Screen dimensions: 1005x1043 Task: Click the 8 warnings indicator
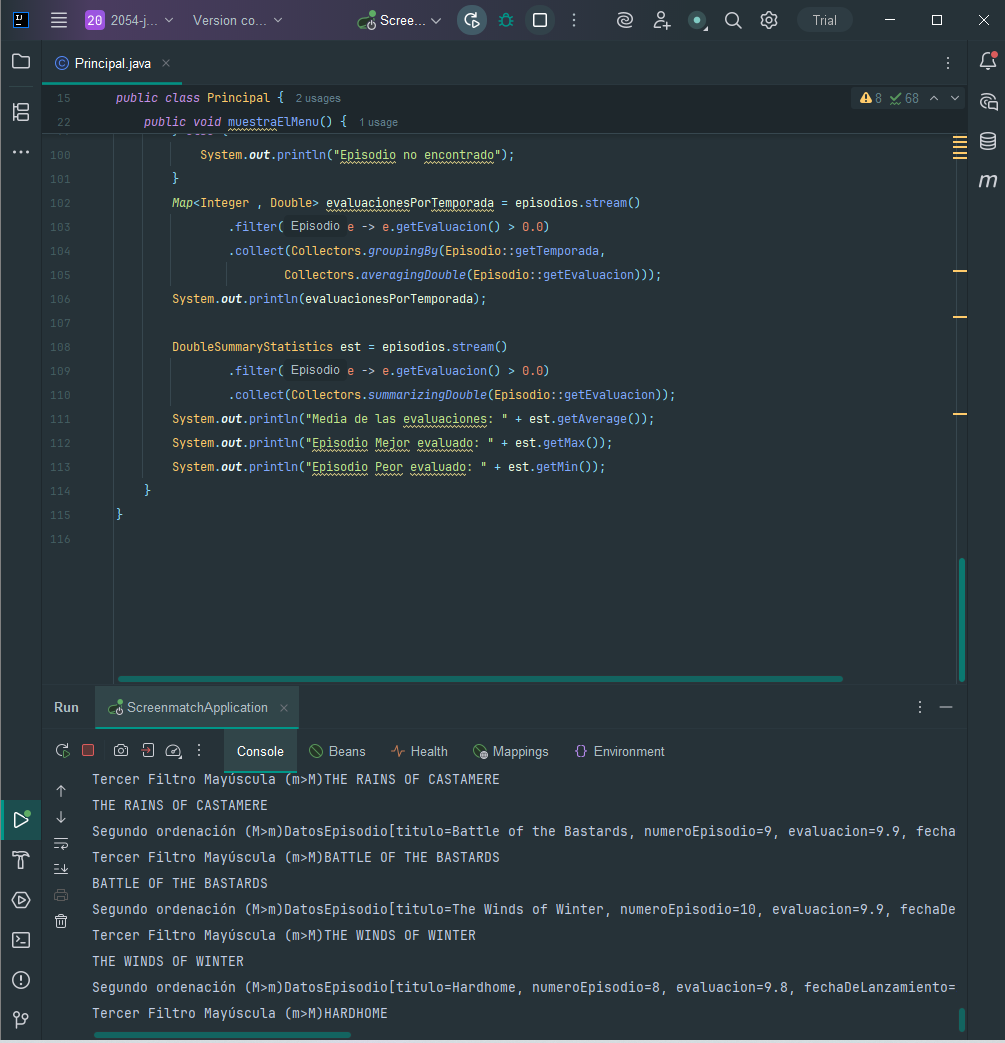tap(871, 98)
